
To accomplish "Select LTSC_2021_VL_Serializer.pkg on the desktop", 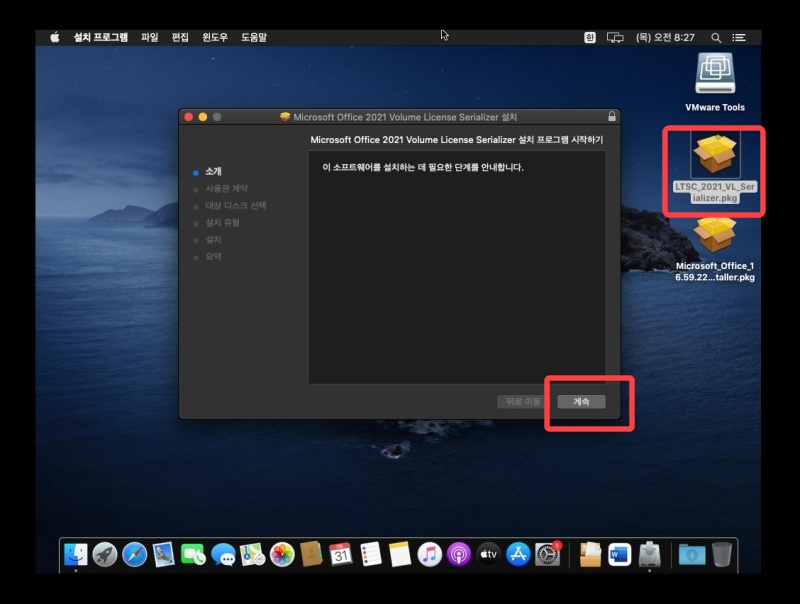I will 715,167.
